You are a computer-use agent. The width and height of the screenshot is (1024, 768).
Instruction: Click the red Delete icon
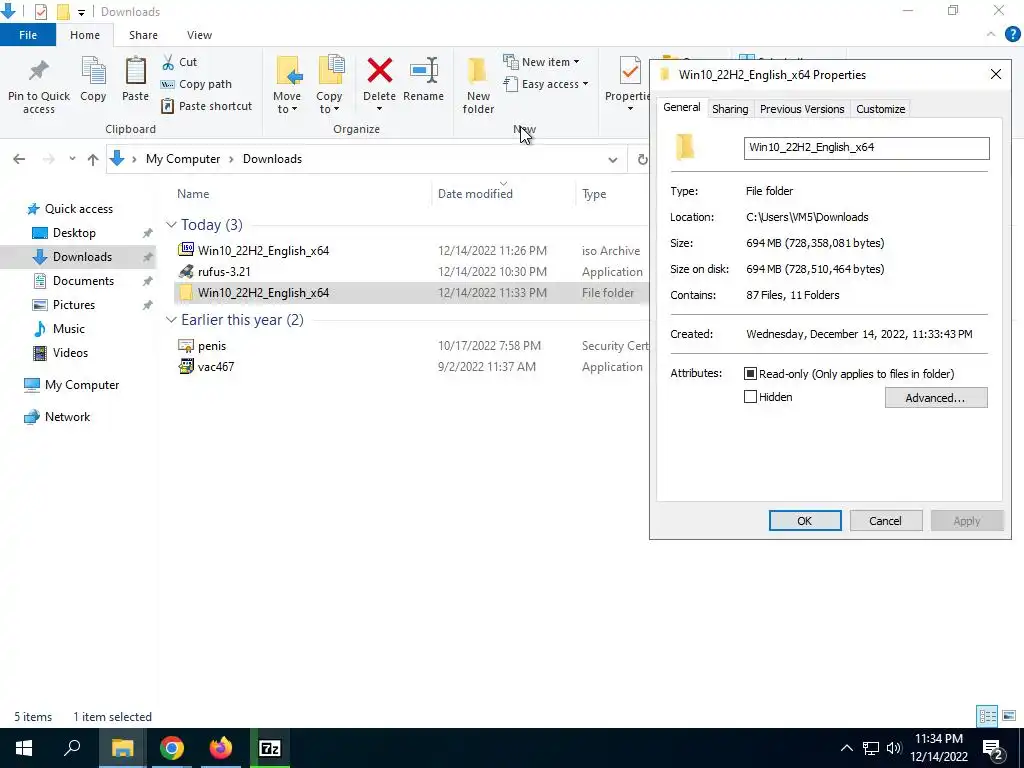click(379, 71)
